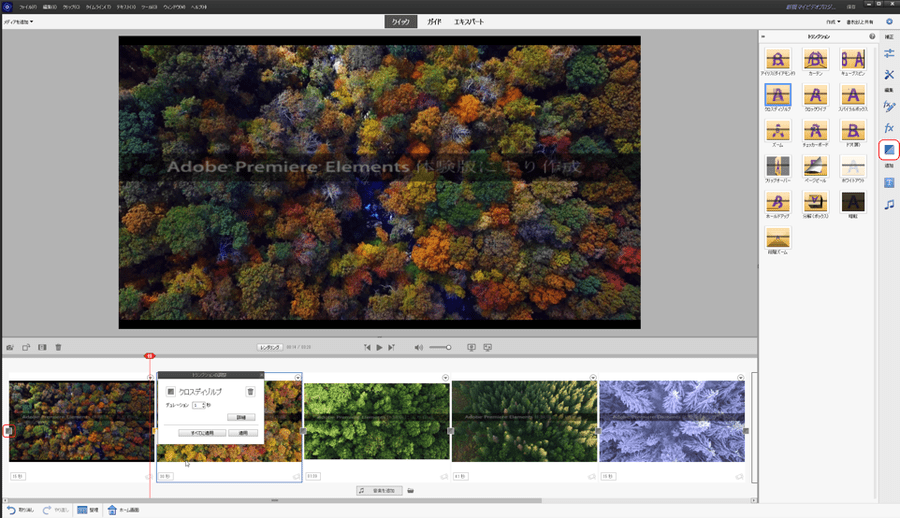
Task: Click the freeze frame camera icon
Action: coord(10,347)
